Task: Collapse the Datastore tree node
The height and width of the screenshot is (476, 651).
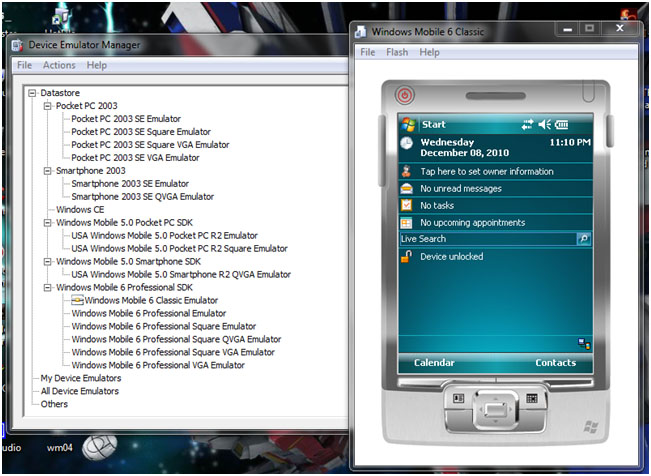Action: tap(32, 93)
